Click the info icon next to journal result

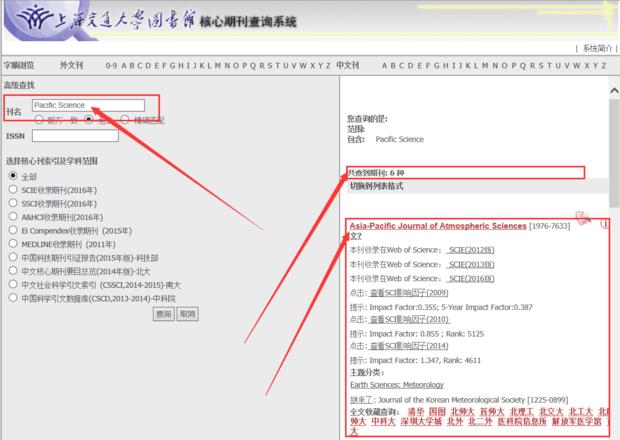(x=604, y=224)
